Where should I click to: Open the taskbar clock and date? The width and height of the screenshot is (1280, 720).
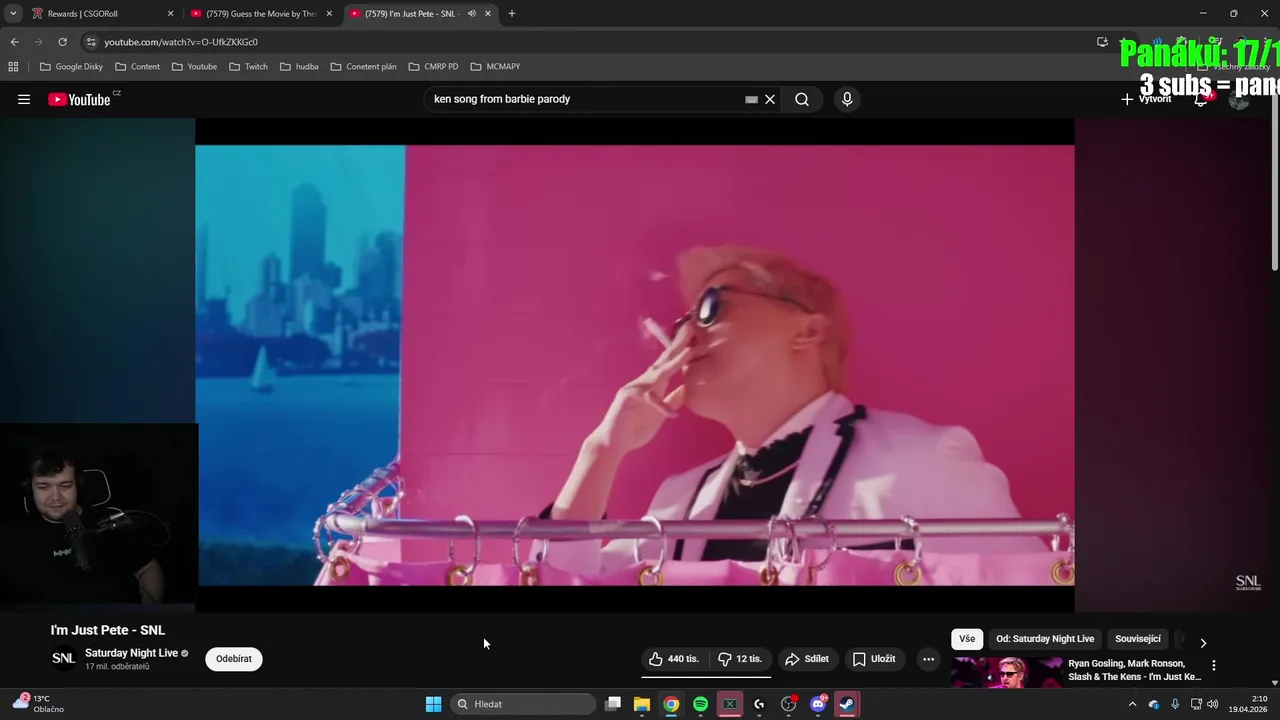click(1247, 704)
